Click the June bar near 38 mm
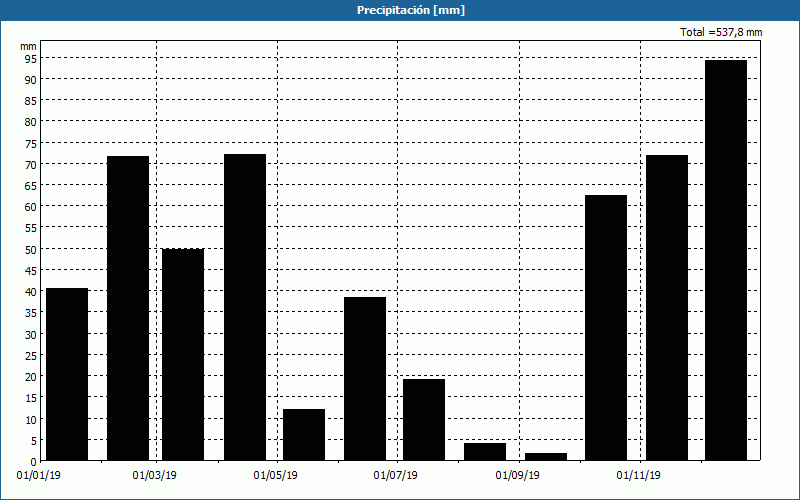 pos(365,379)
